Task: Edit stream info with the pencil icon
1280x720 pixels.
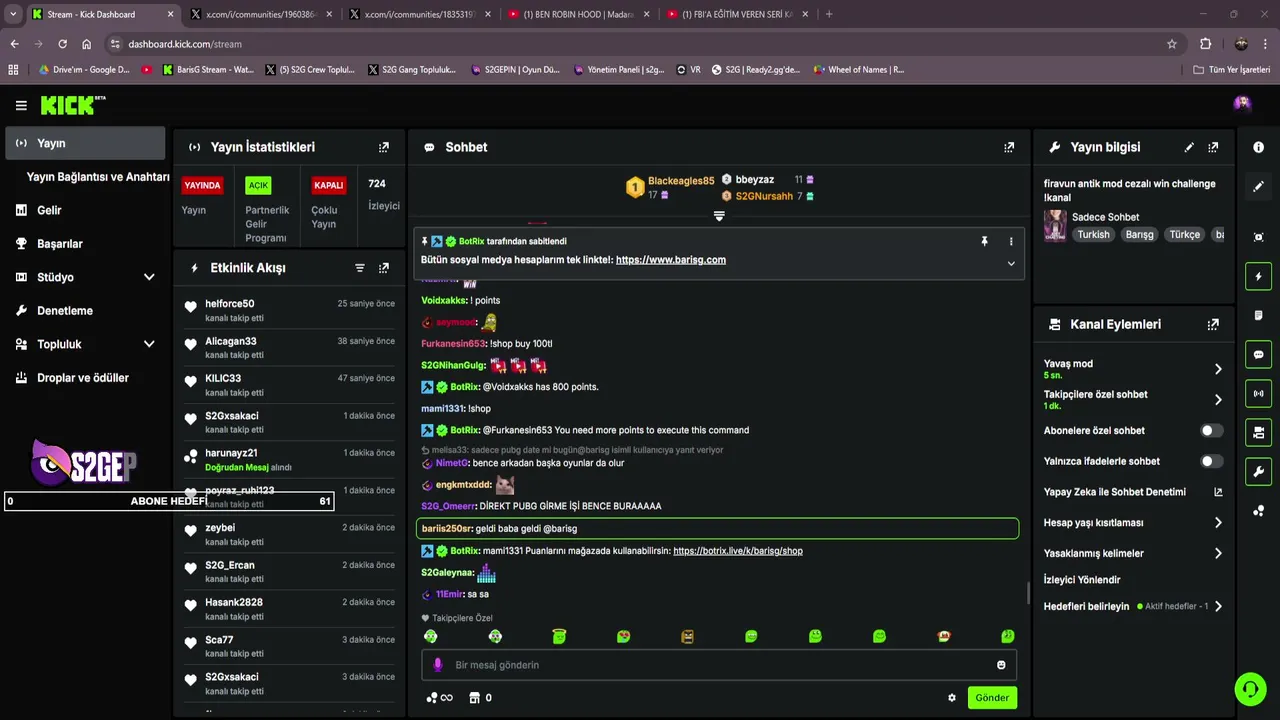Action: click(x=1189, y=147)
